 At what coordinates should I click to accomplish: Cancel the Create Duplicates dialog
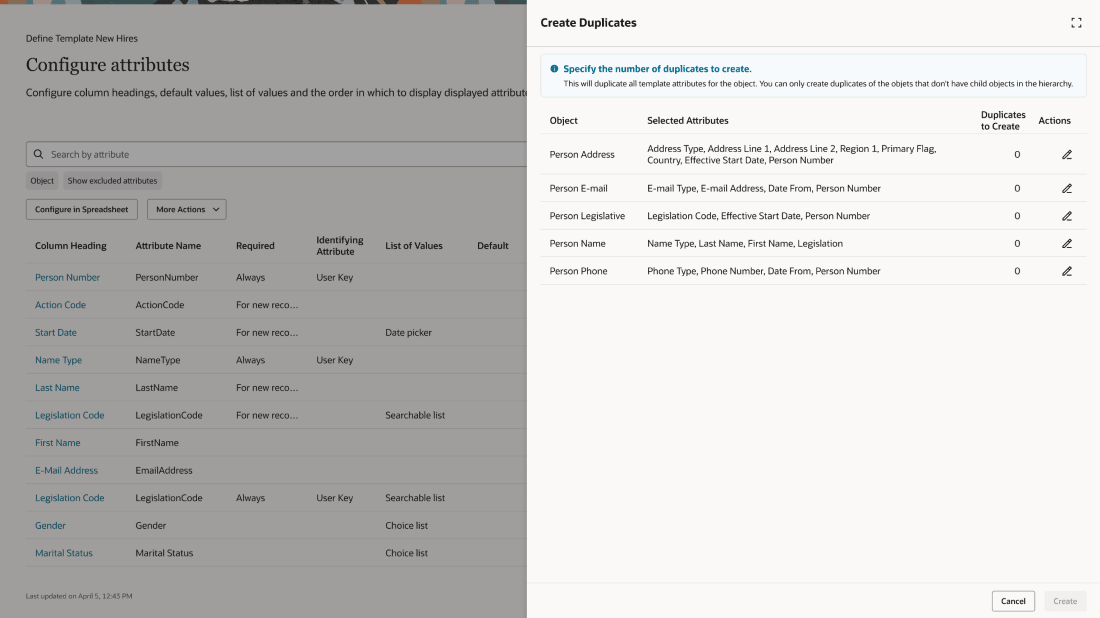[1013, 601]
